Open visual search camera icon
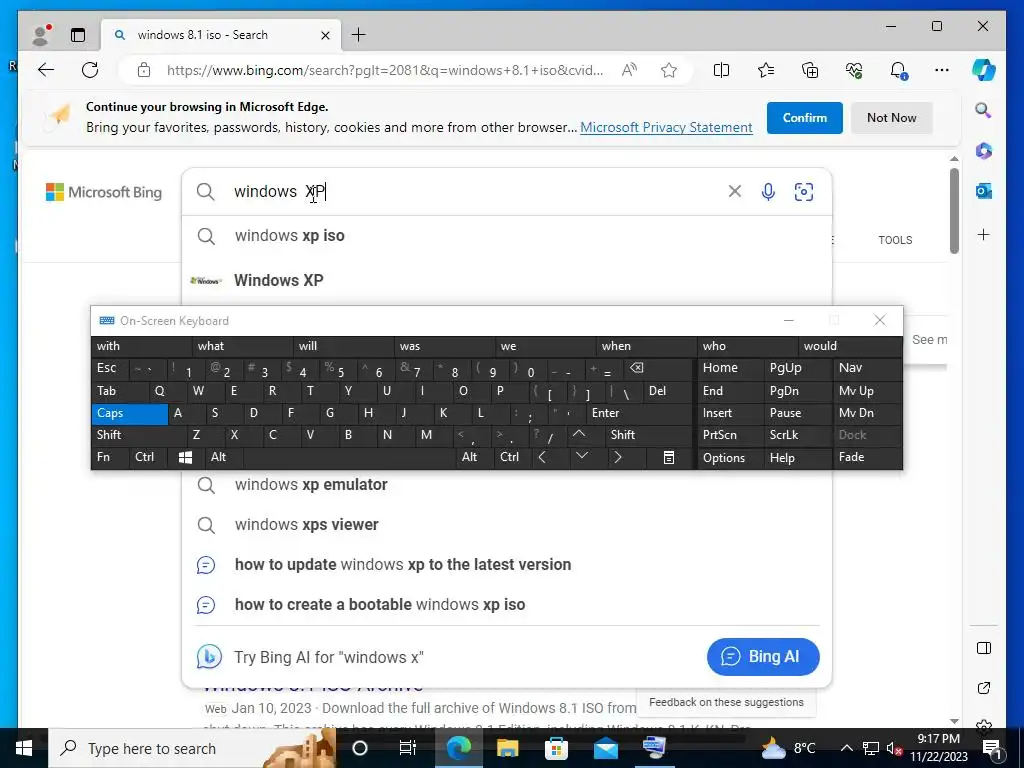Image resolution: width=1024 pixels, height=768 pixels. pyautogui.click(x=804, y=191)
